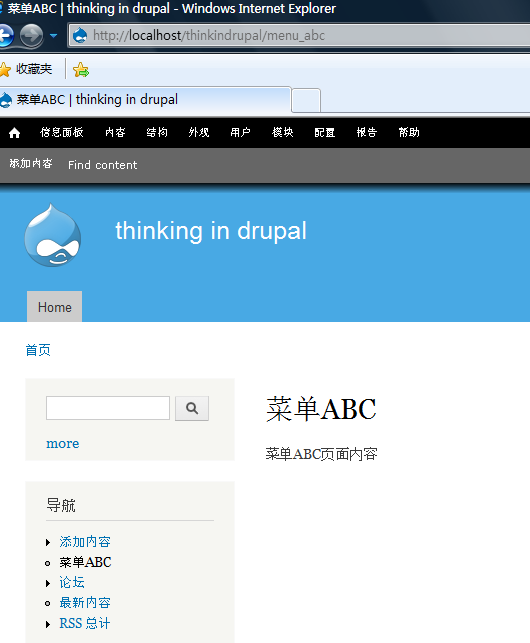Click the more link under search
Viewport: 530px width, 643px height.
[63, 443]
